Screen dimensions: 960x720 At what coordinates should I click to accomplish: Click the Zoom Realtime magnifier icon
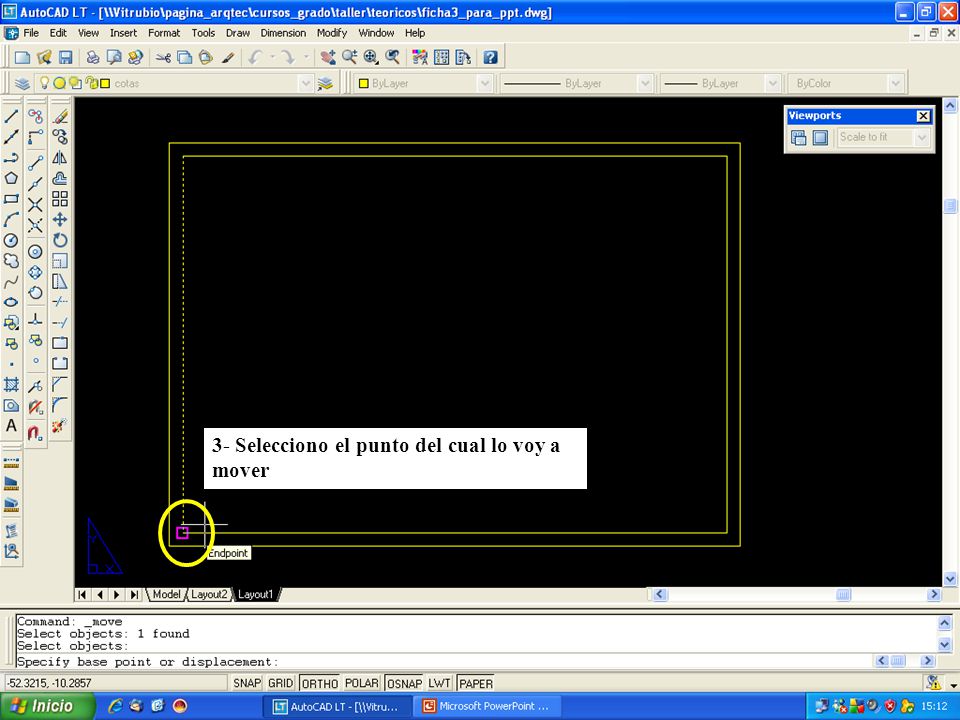(350, 58)
